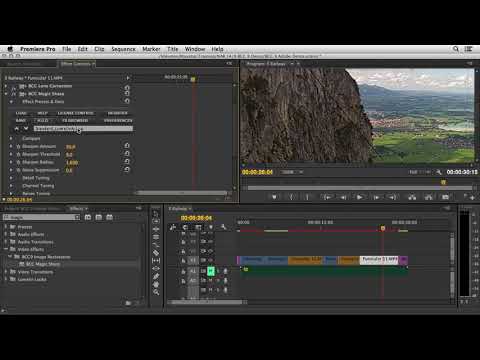Add marker in Program monitor
Screen dimensions: 480x360
coord(274,197)
